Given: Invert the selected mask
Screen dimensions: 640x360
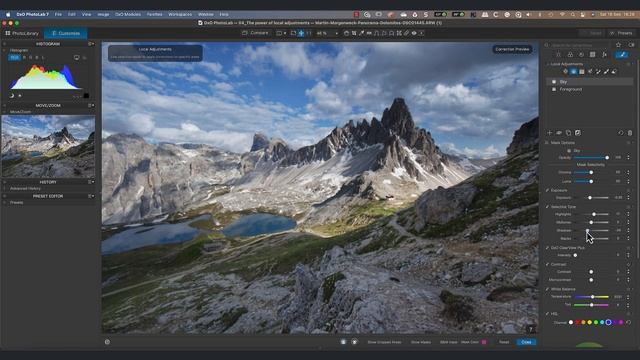Looking at the screenshot, I should pos(578,133).
